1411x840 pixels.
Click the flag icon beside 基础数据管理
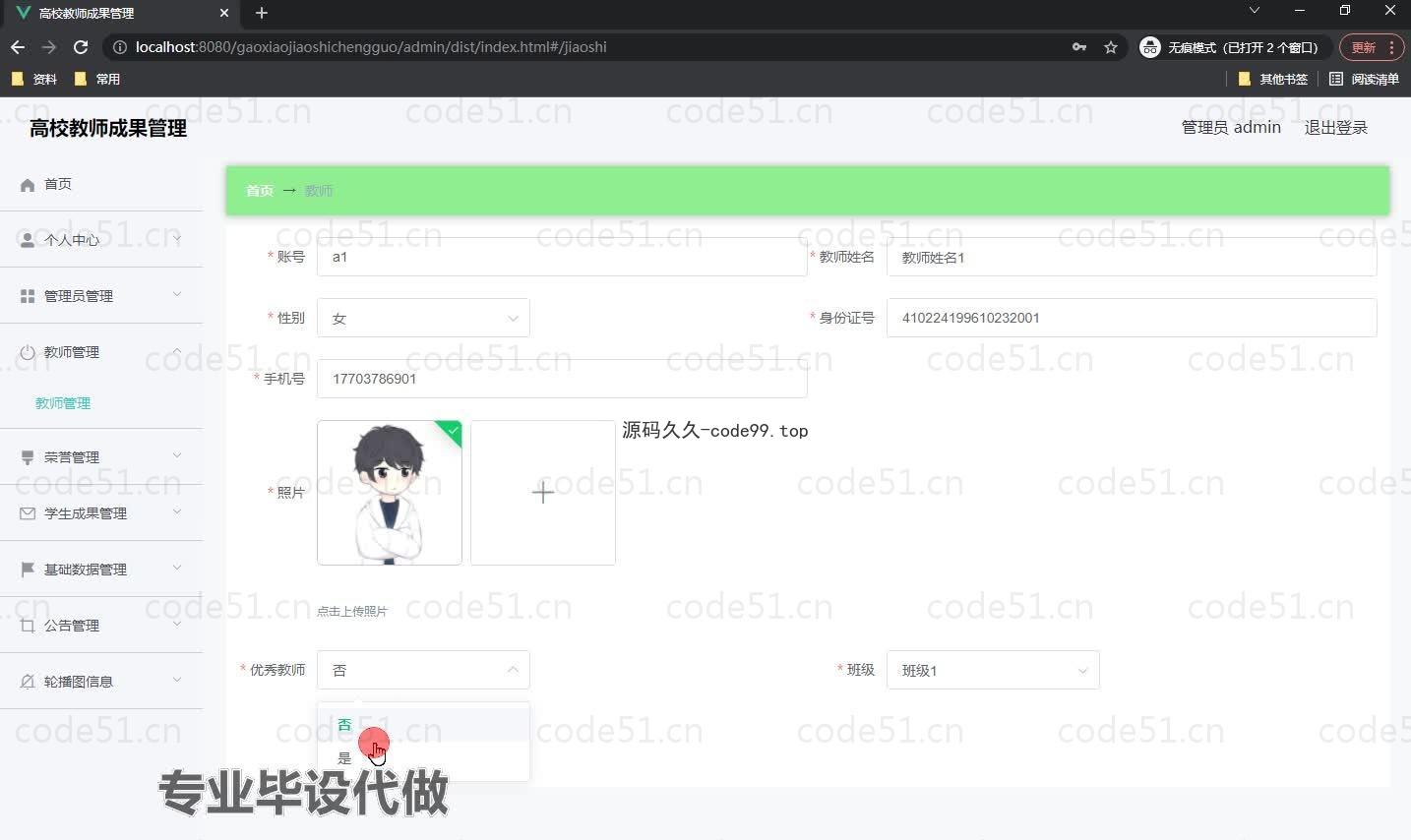(x=28, y=570)
